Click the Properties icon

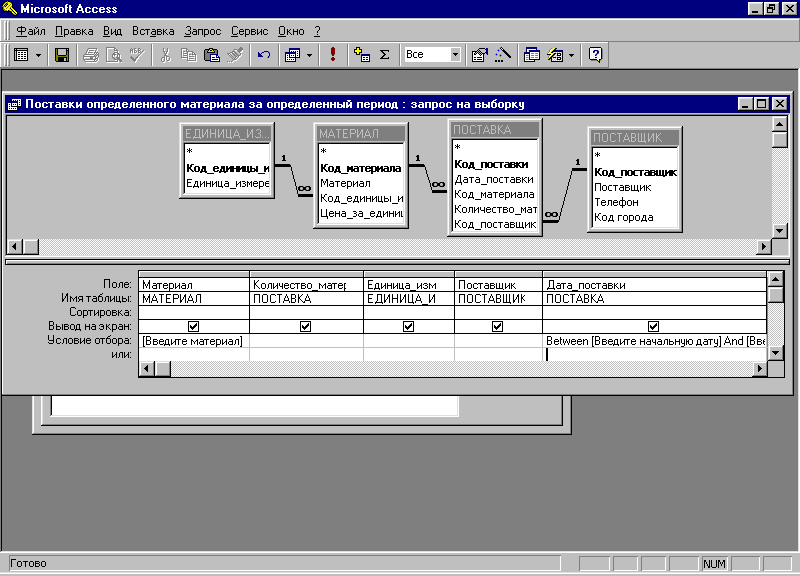coord(480,55)
